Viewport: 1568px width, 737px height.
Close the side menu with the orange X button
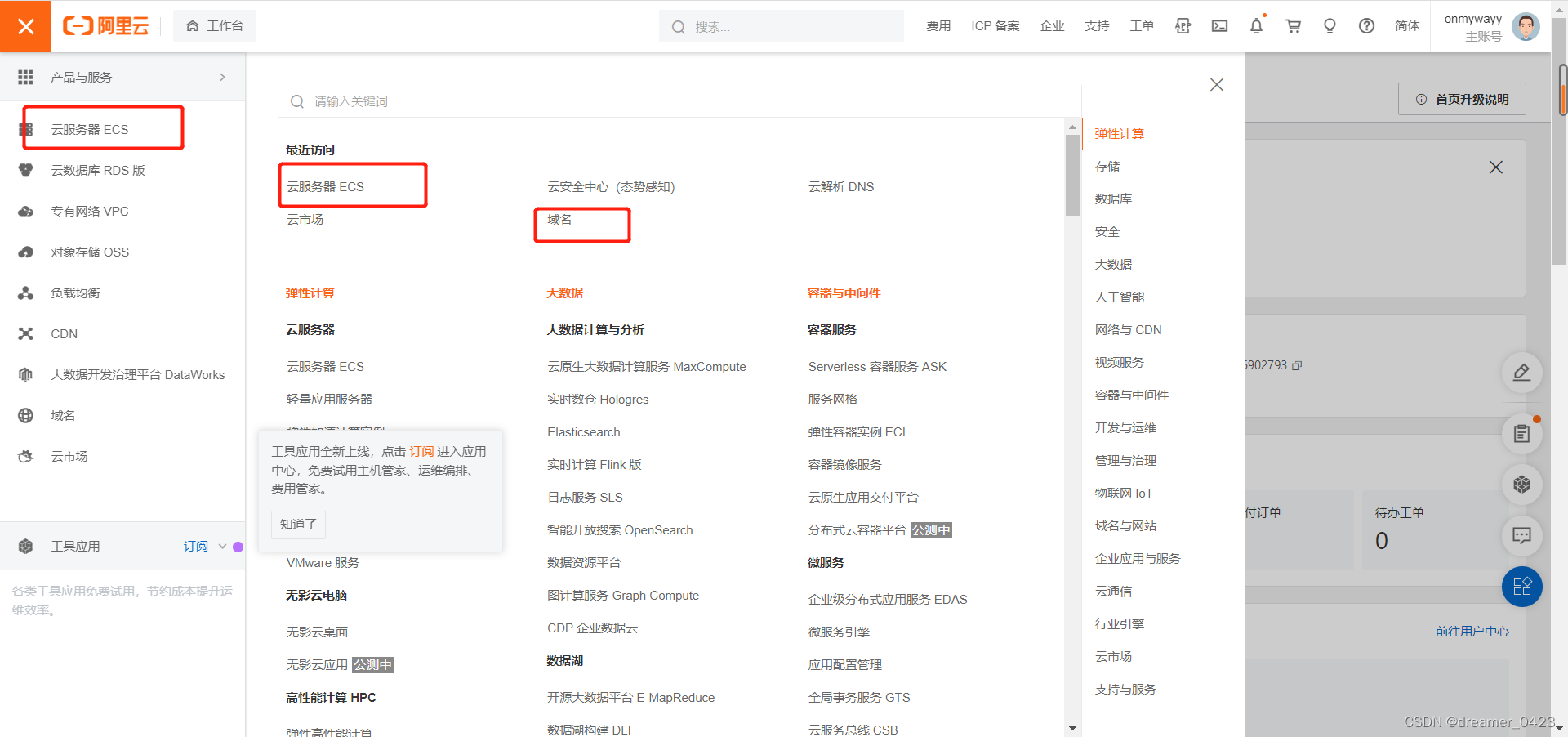[25, 26]
